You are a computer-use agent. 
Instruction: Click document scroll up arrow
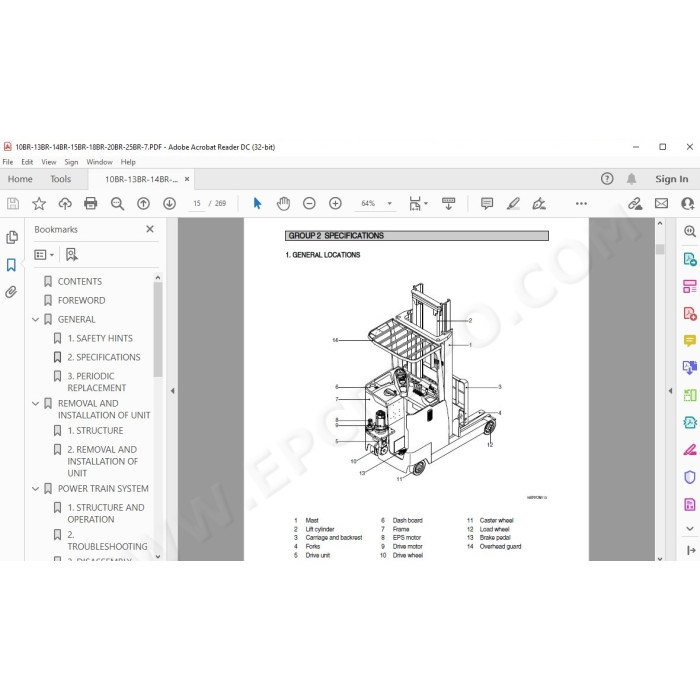pyautogui.click(x=660, y=223)
